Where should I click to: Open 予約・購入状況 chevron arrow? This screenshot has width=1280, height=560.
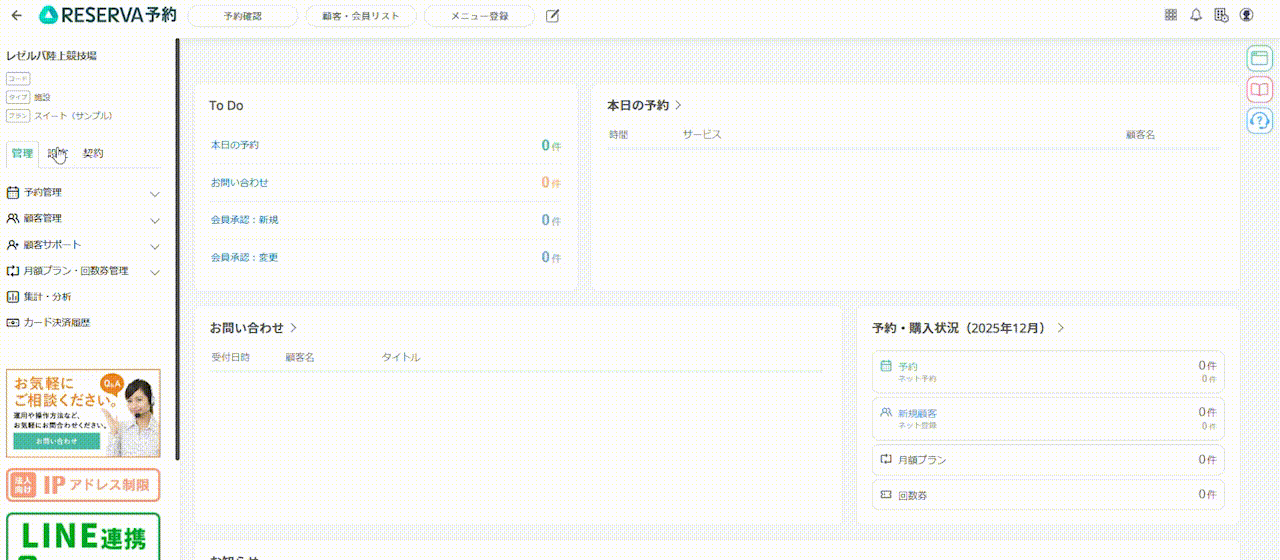pos(1061,328)
